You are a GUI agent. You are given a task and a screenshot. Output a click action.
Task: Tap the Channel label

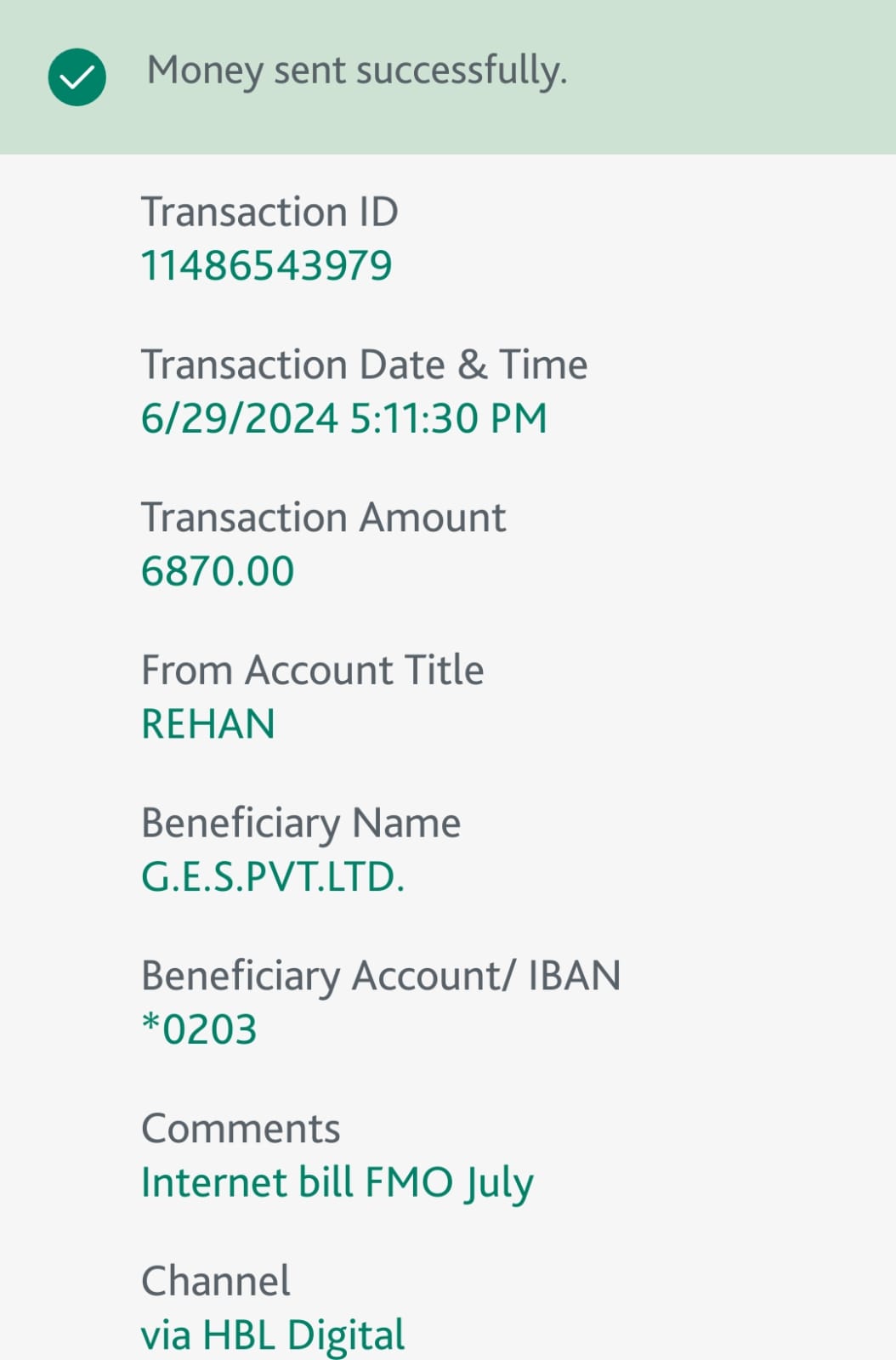point(216,1281)
